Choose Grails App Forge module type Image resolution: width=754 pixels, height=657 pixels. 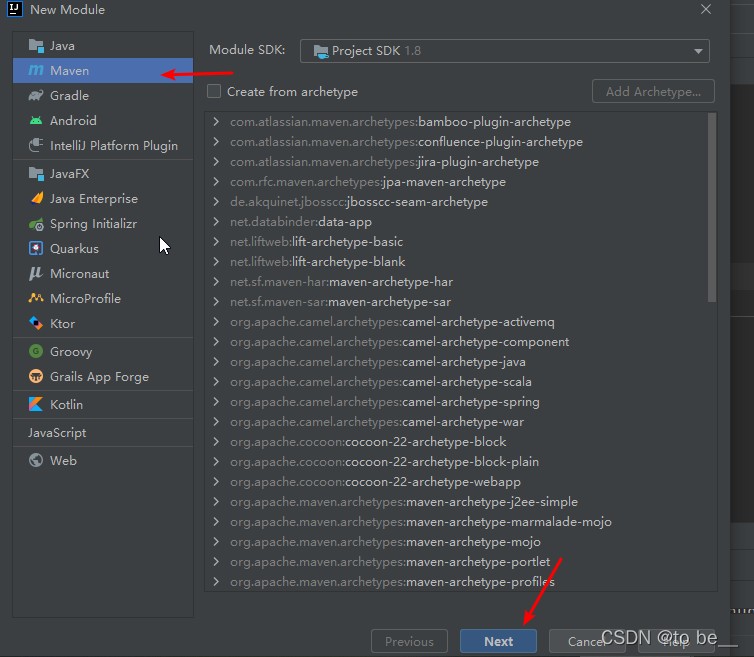pyautogui.click(x=103, y=377)
